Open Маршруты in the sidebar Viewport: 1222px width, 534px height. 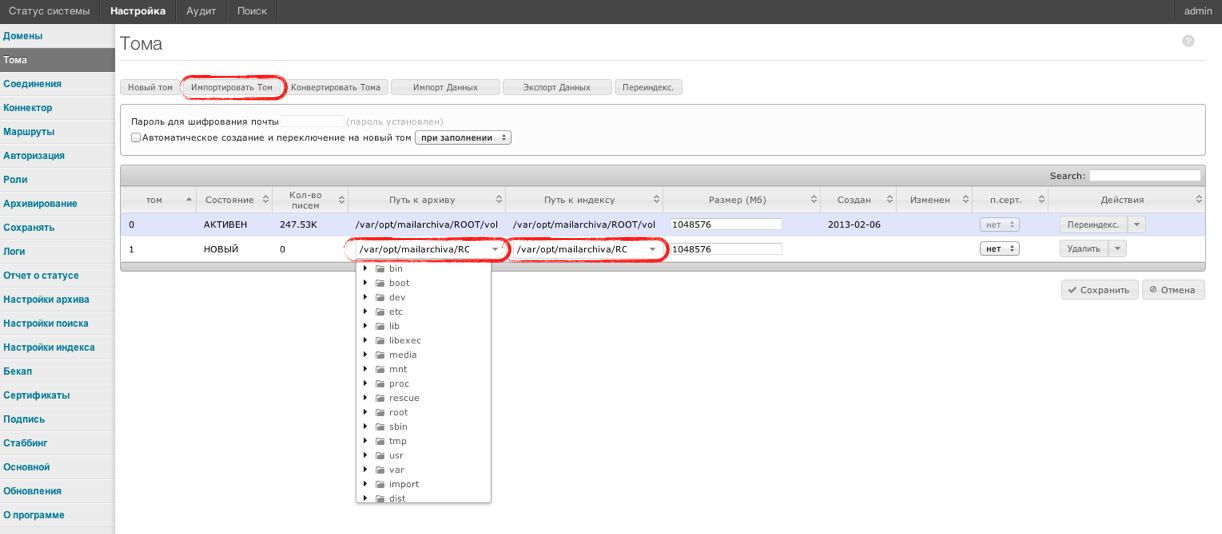click(57, 132)
